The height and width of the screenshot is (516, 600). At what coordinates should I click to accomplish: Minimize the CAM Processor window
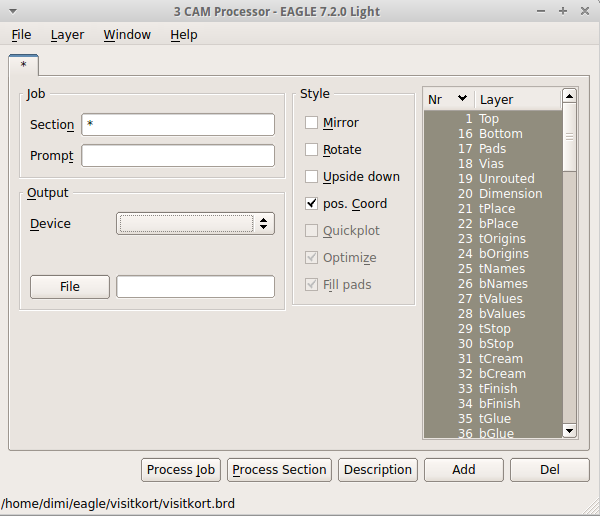(541, 11)
